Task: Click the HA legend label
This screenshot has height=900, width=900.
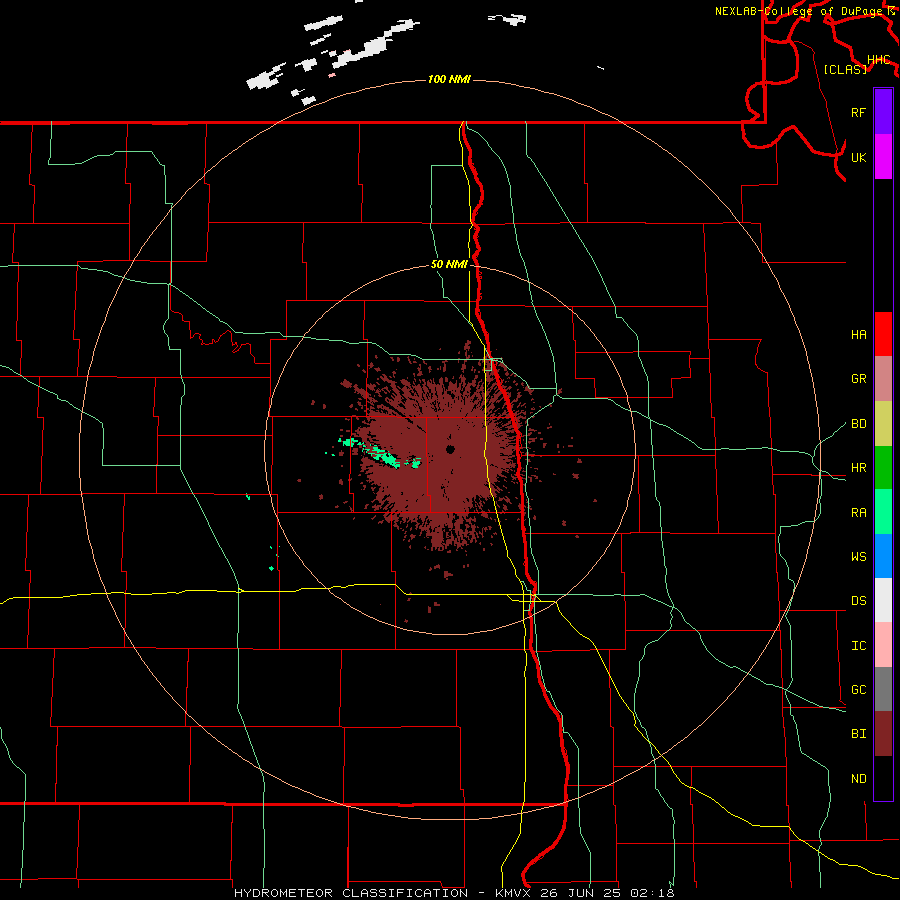Action: [858, 334]
